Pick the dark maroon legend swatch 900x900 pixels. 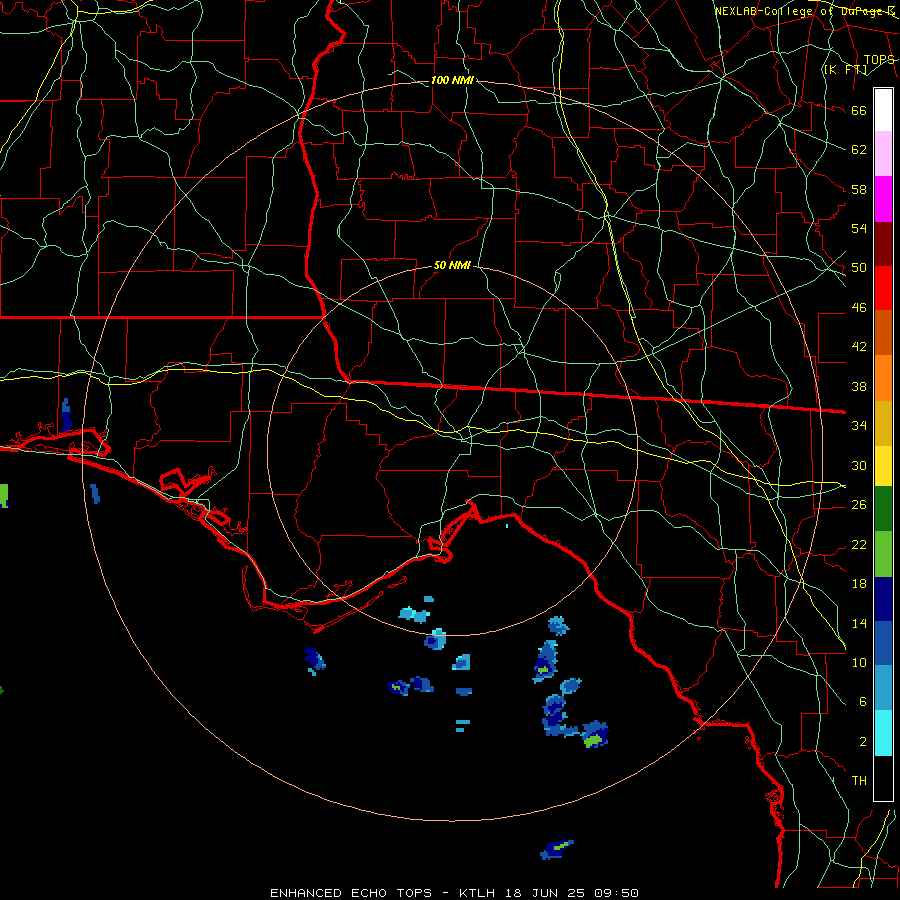click(x=883, y=244)
